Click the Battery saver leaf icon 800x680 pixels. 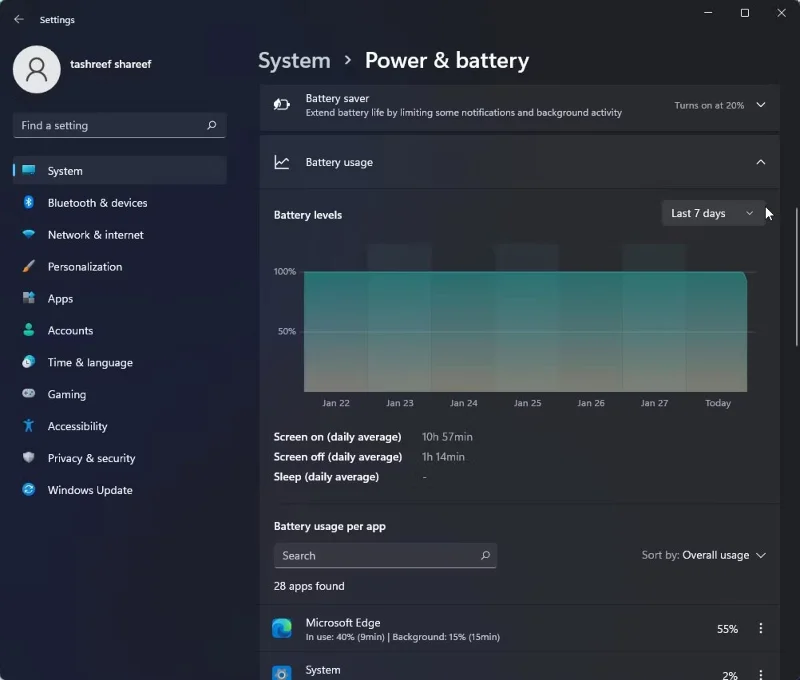(281, 105)
